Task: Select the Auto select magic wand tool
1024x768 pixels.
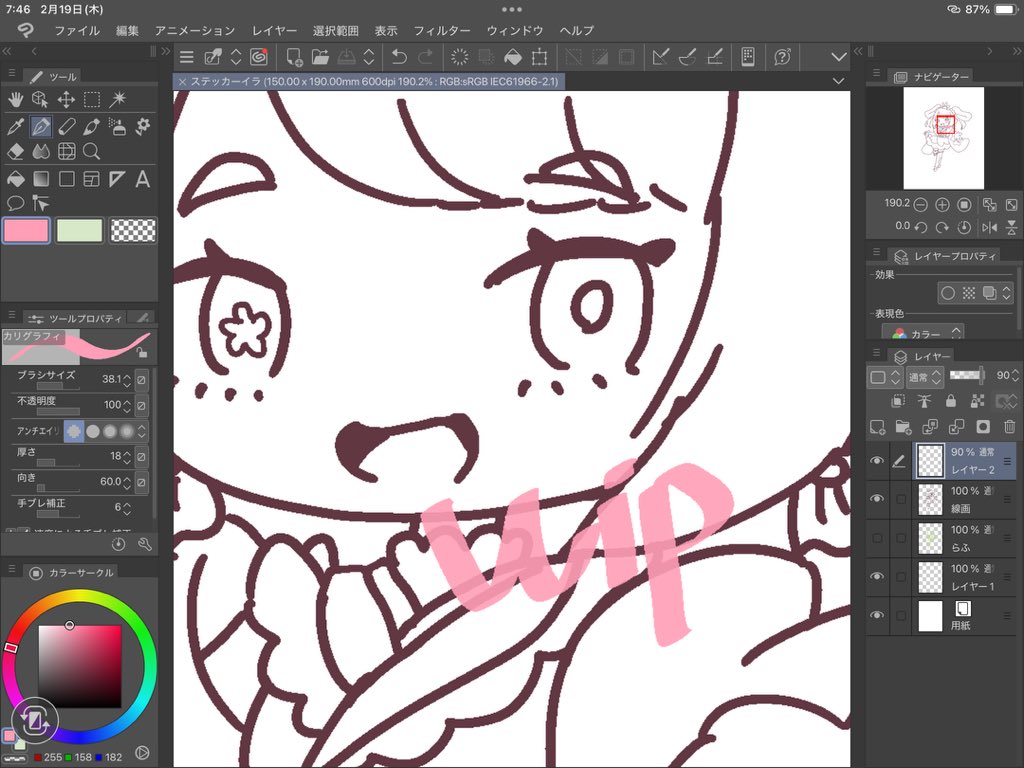Action: 118,99
